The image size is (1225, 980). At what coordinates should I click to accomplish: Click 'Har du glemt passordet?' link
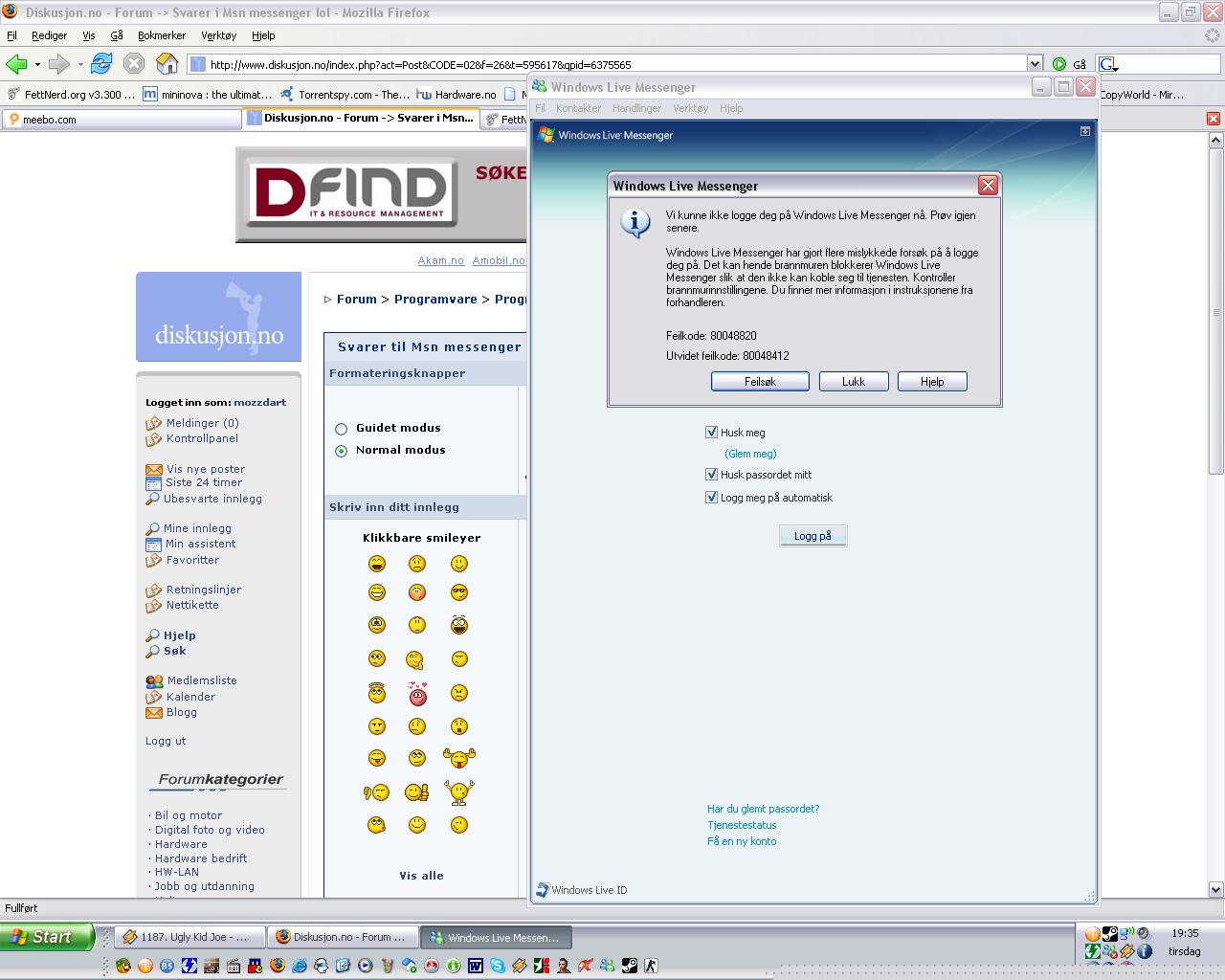(x=763, y=809)
